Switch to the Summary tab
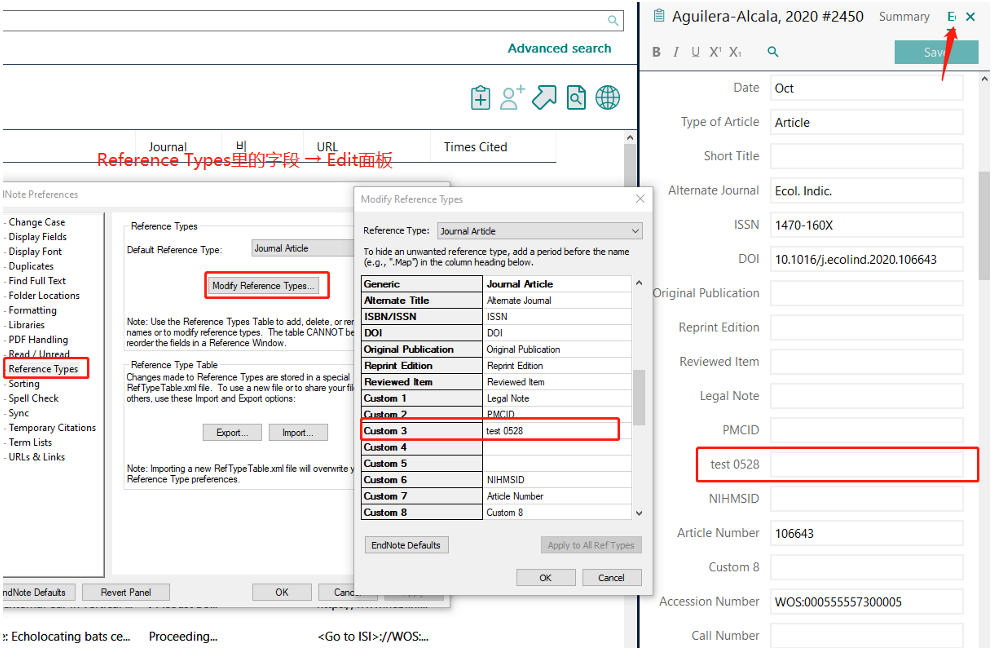 click(904, 17)
